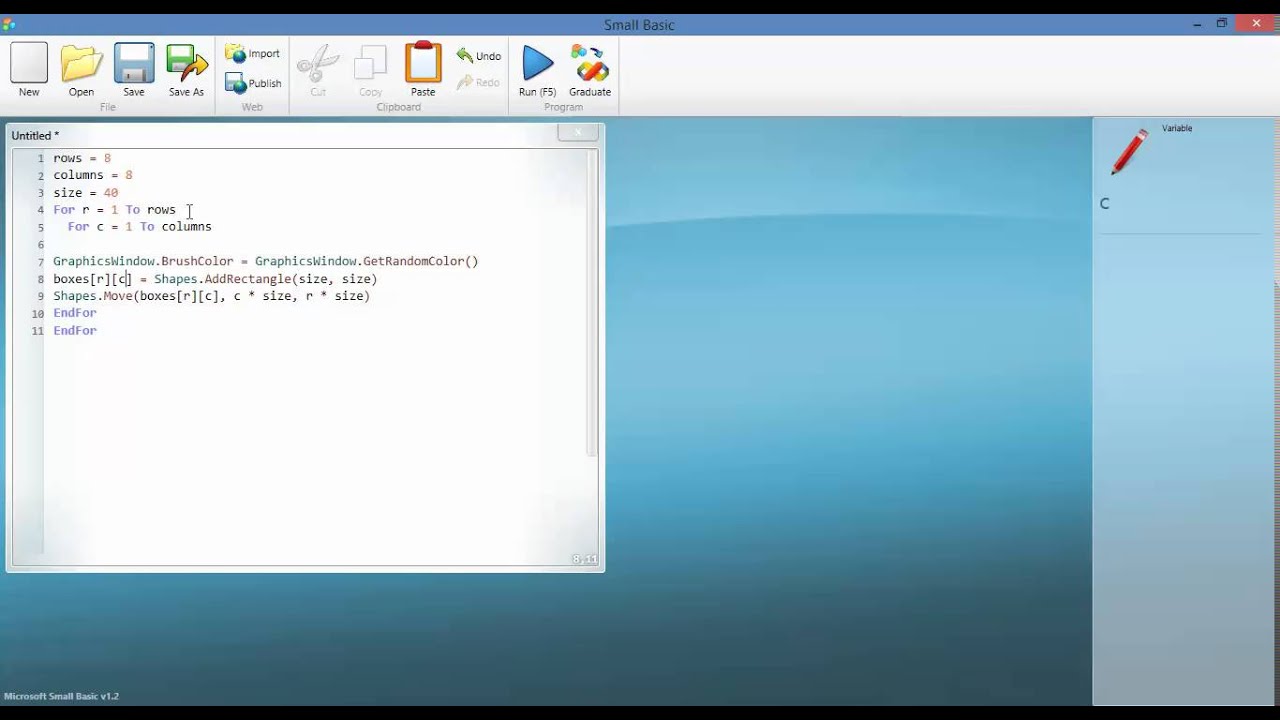Click 'Shapes.AddRectangle(size, size)' in line 8
The height and width of the screenshot is (720, 1280).
[x=266, y=279]
